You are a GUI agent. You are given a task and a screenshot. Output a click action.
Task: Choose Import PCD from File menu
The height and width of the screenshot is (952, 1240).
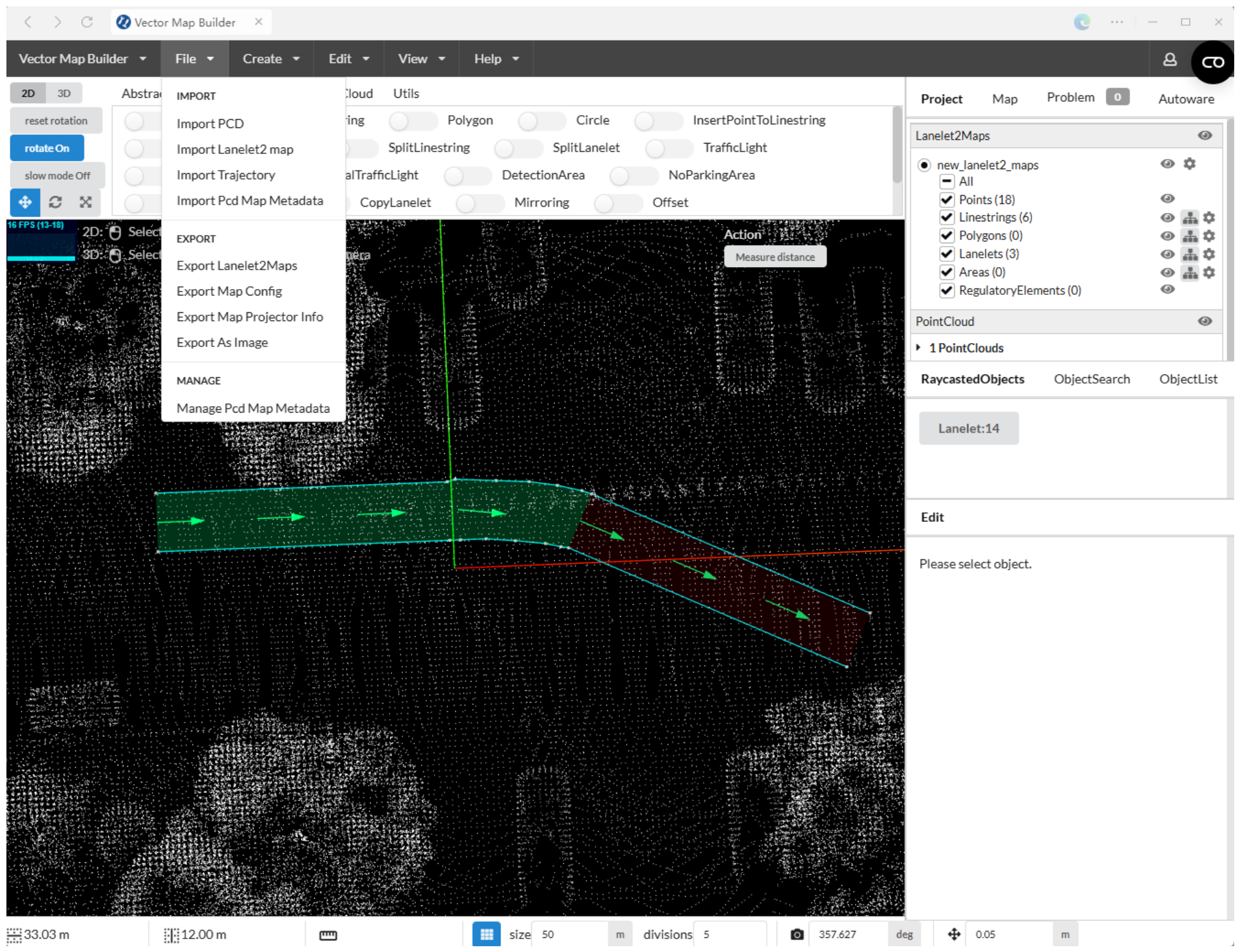point(211,124)
